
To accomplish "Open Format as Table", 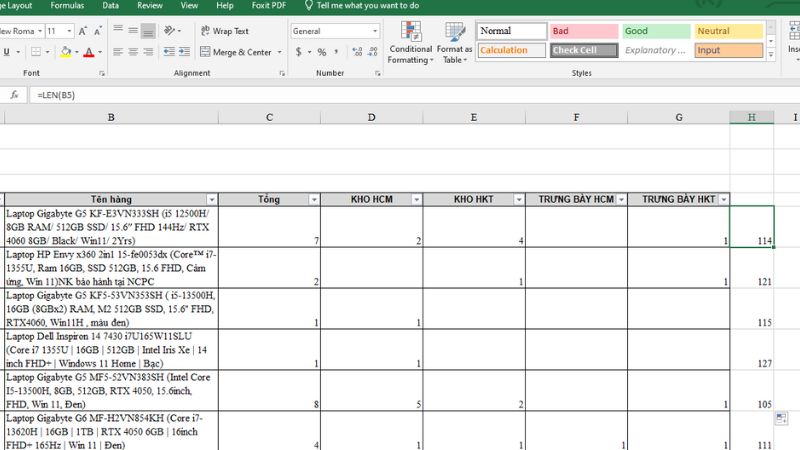I will 454,43.
